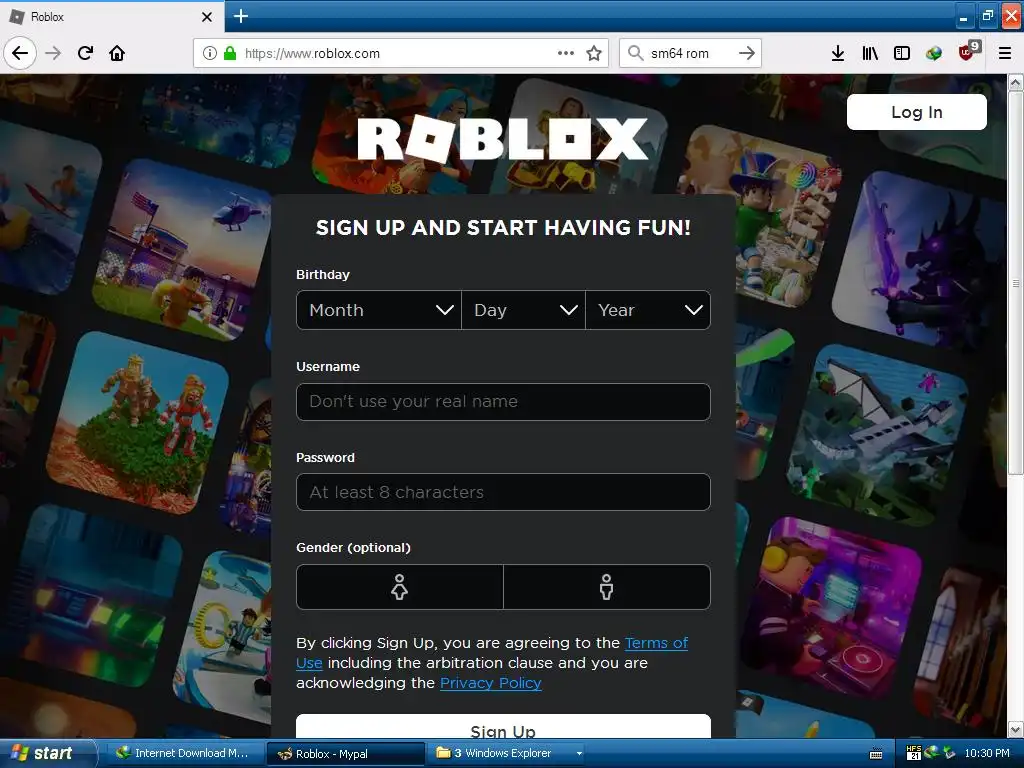Open the Year birthday dropdown
The width and height of the screenshot is (1024, 768).
(648, 310)
